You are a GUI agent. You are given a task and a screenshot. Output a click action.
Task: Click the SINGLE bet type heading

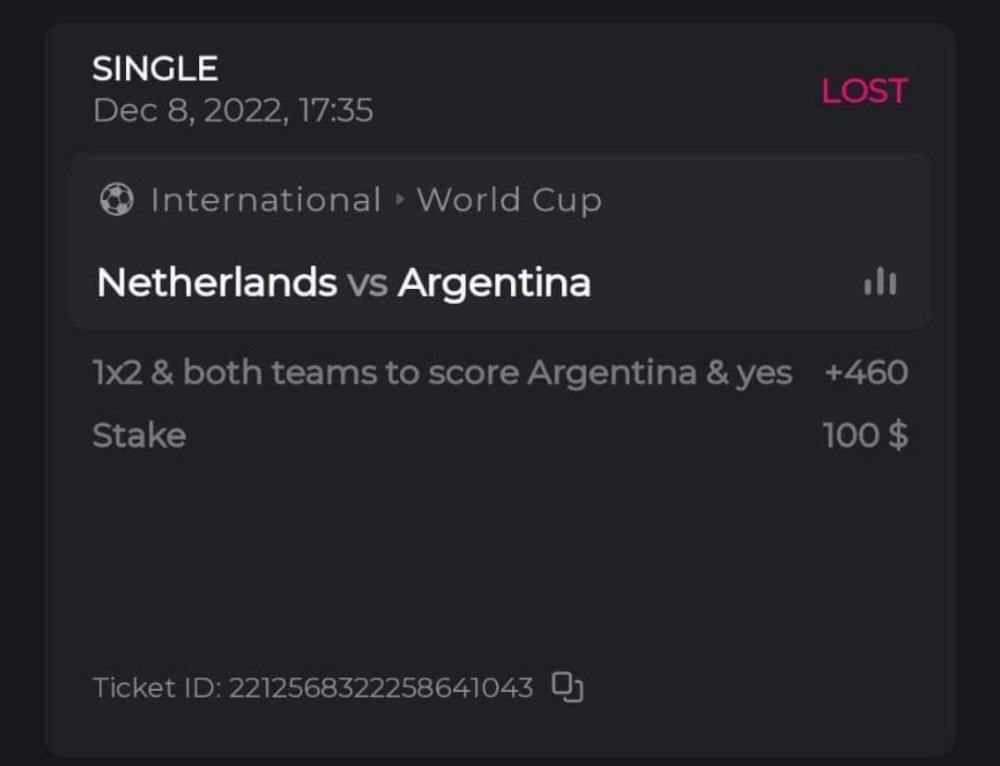pyautogui.click(x=155, y=68)
